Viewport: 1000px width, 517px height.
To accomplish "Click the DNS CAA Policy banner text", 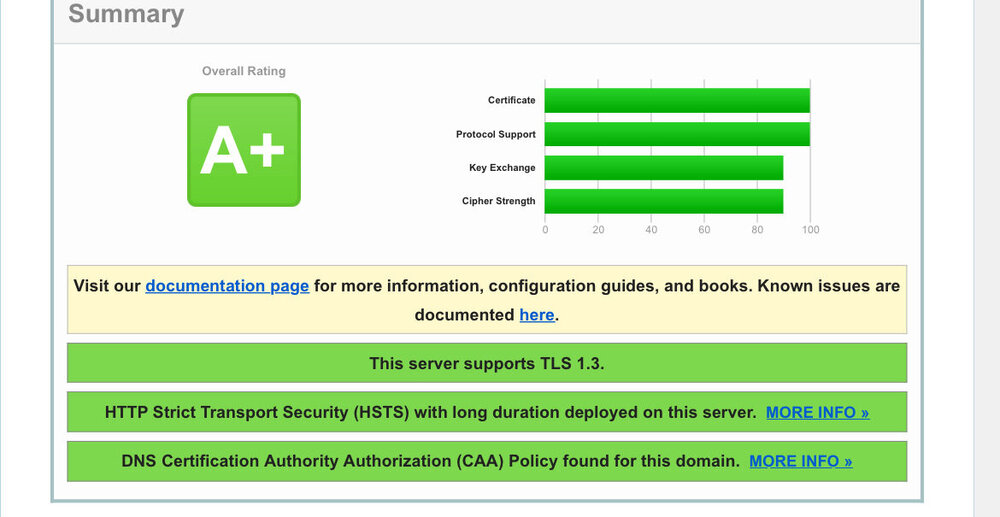I will coord(430,461).
